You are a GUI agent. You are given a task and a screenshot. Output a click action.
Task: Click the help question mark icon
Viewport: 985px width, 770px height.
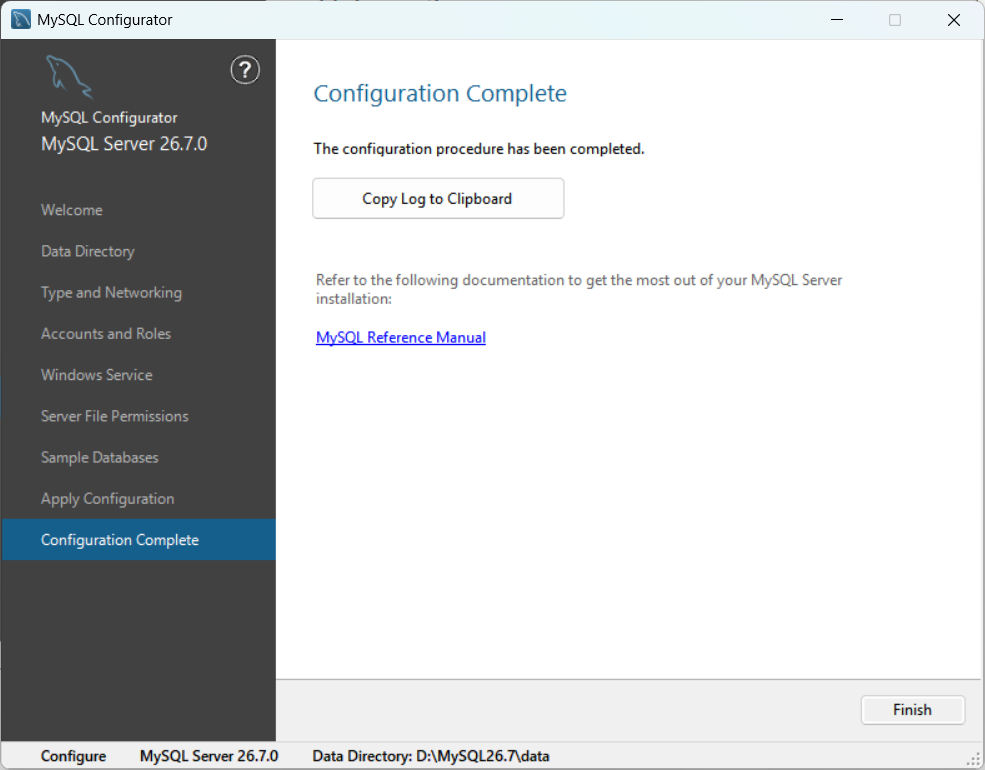click(x=245, y=70)
